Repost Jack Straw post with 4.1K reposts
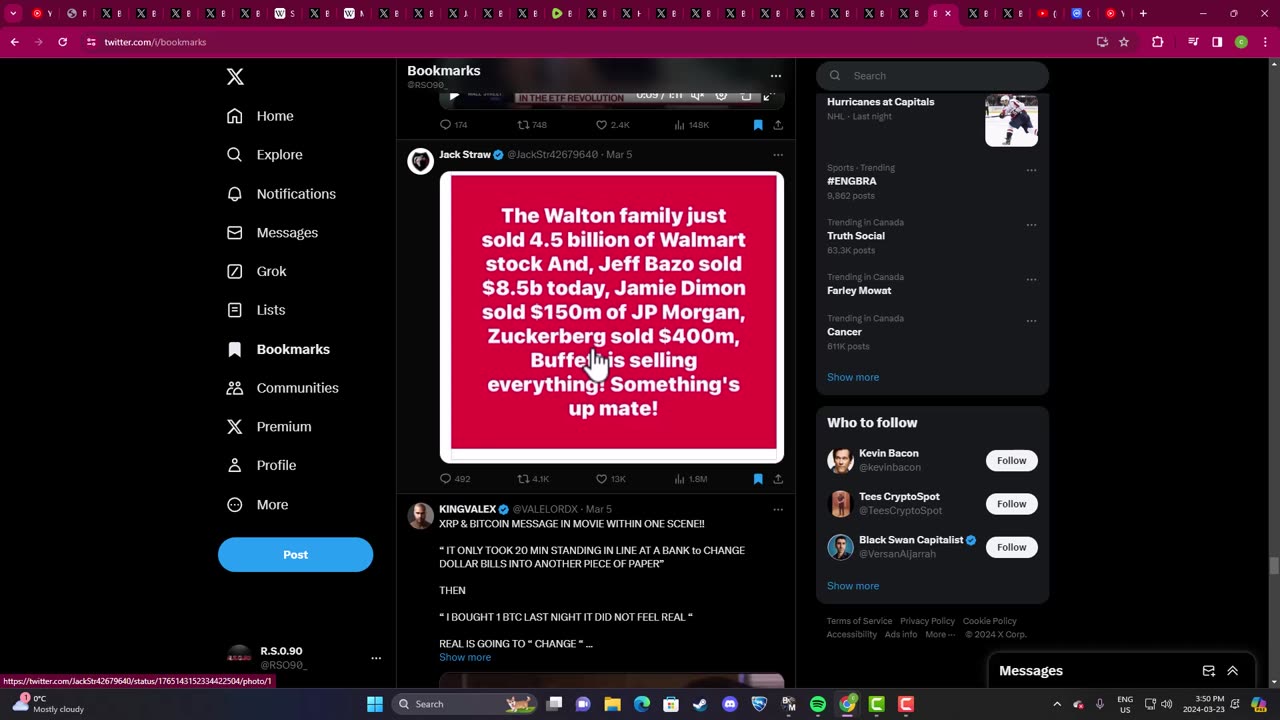This screenshot has width=1280, height=720. click(x=523, y=479)
